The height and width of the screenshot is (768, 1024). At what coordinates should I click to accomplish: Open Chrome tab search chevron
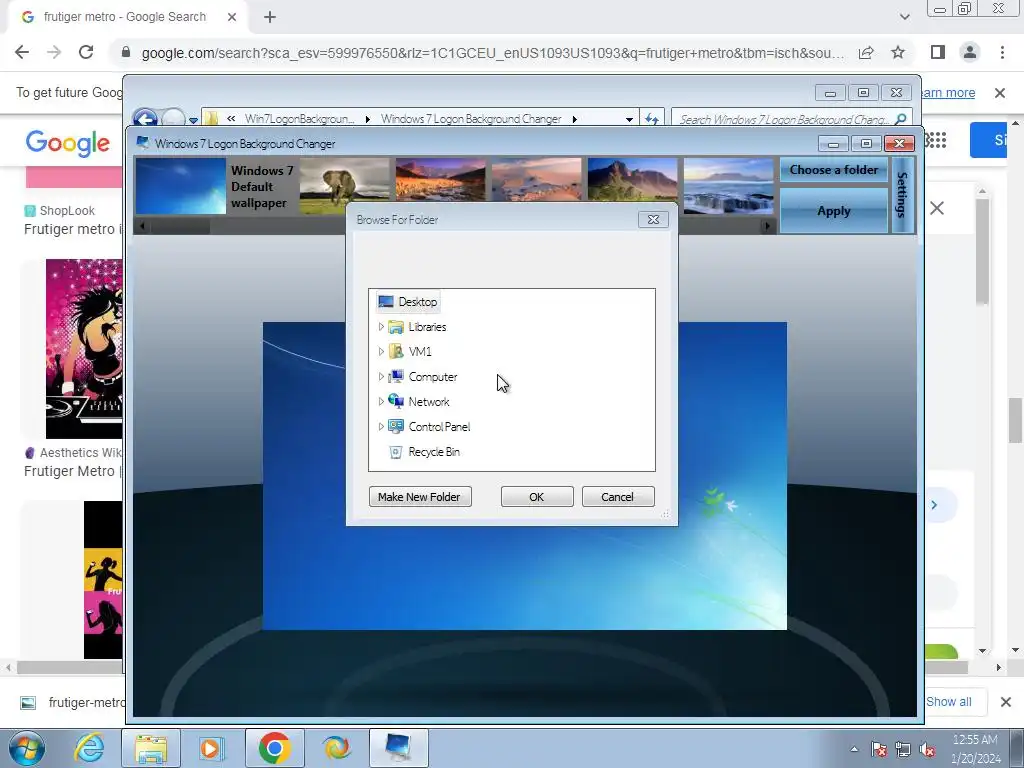tap(904, 17)
